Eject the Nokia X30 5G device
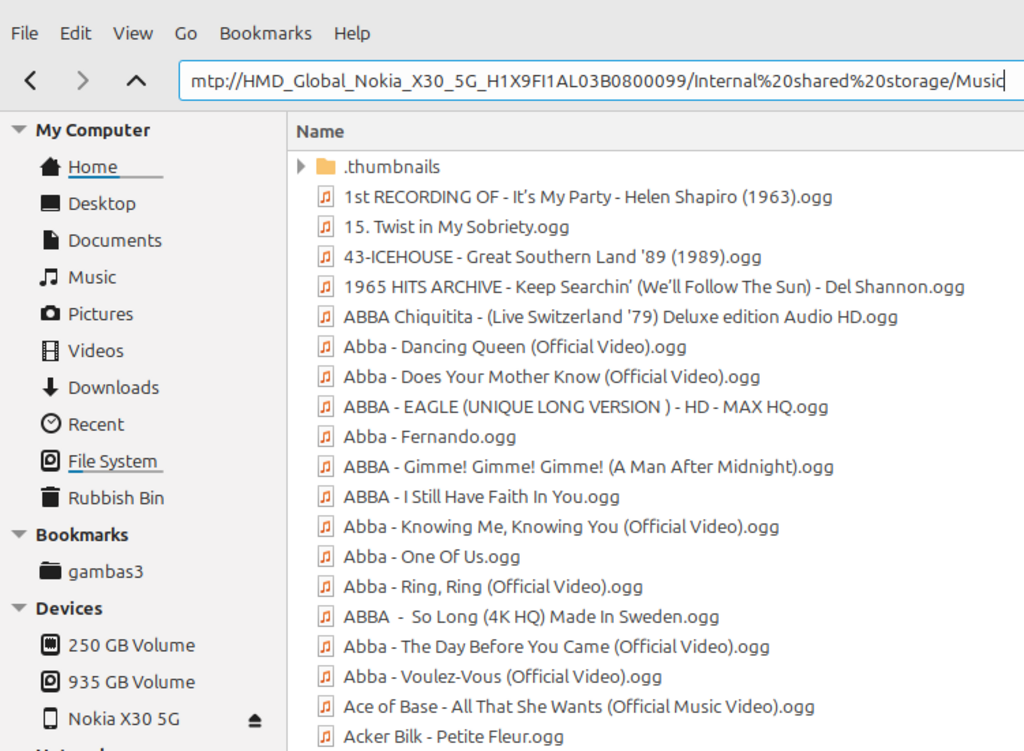Screen dimensions: 1024x751 click(255, 720)
